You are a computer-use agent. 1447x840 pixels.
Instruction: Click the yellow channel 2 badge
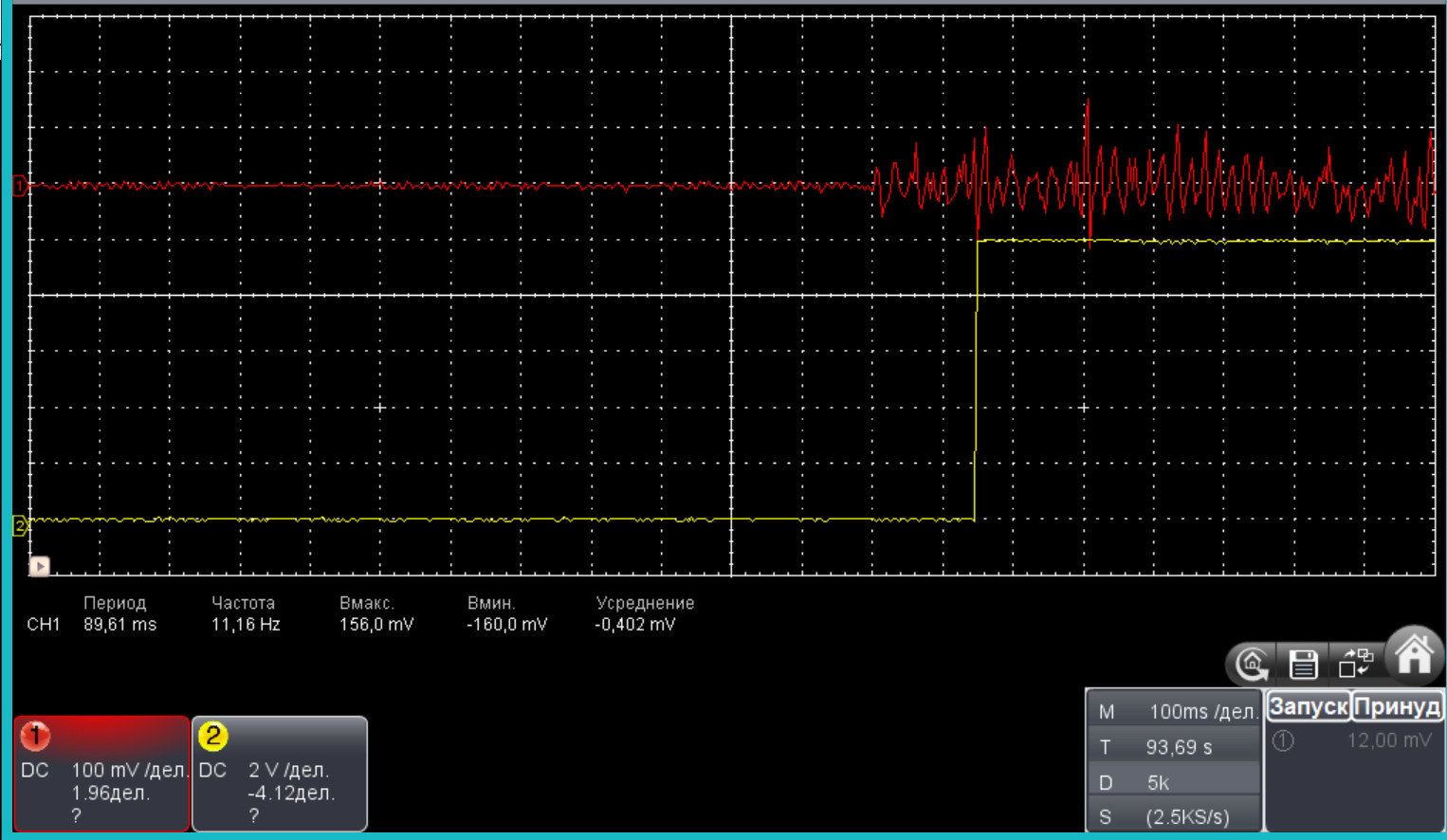[212, 736]
